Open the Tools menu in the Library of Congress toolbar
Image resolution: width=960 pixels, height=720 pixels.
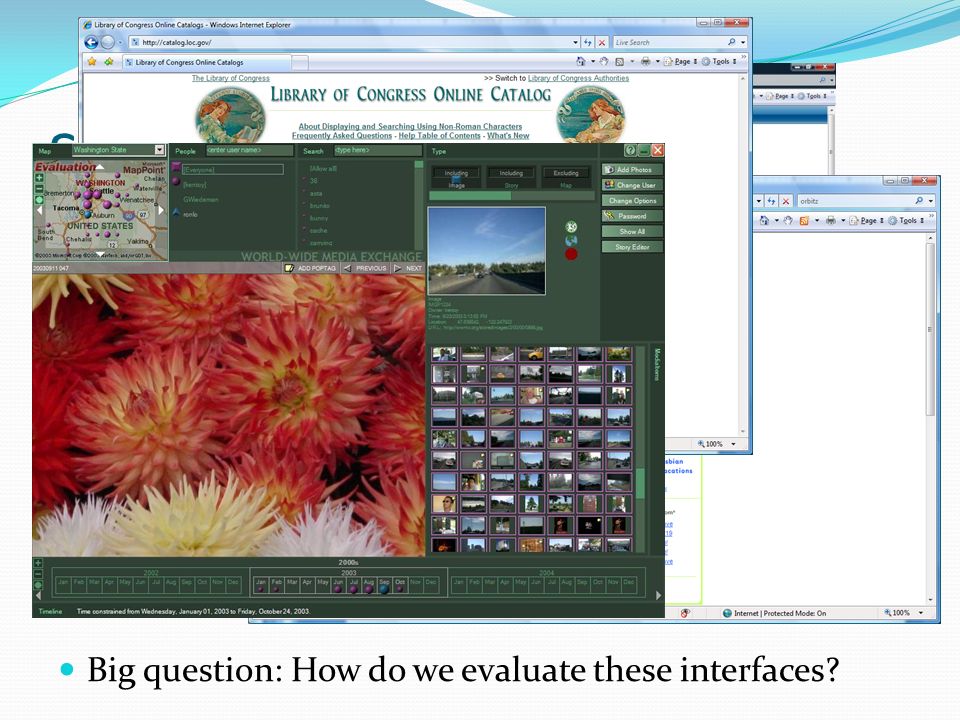[x=719, y=61]
